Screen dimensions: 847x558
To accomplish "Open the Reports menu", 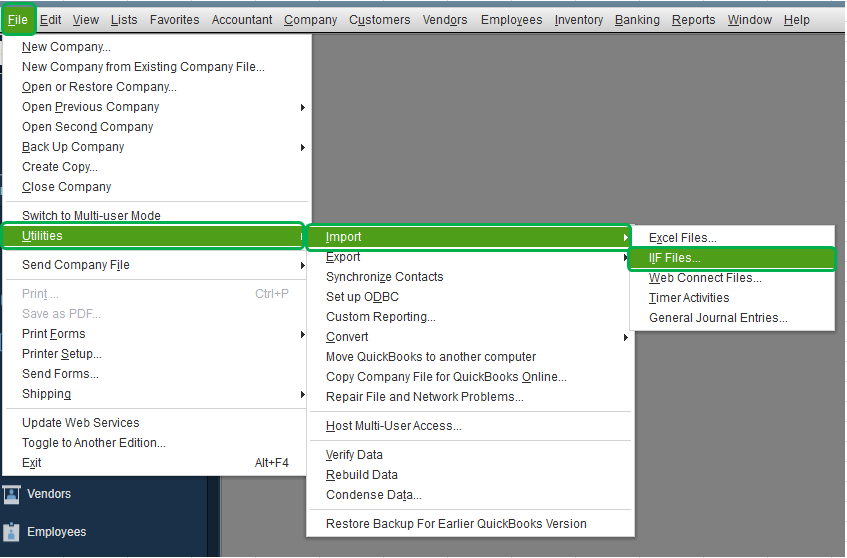I will coord(694,20).
